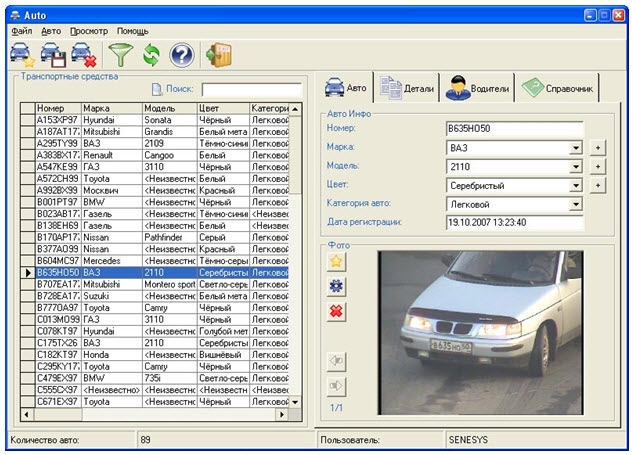This screenshot has width=633, height=455.
Task: Switch to the Авто tab
Action: 346,87
